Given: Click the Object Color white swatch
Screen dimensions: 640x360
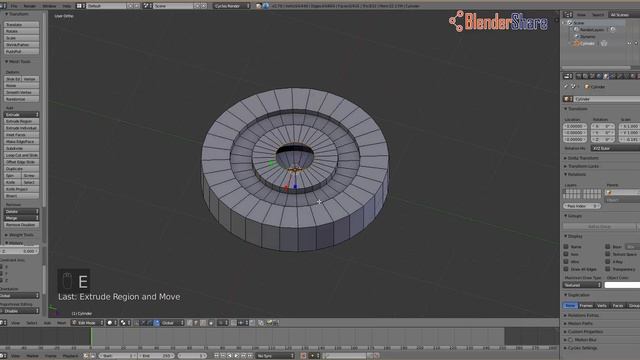Looking at the screenshot, I should point(622,285).
